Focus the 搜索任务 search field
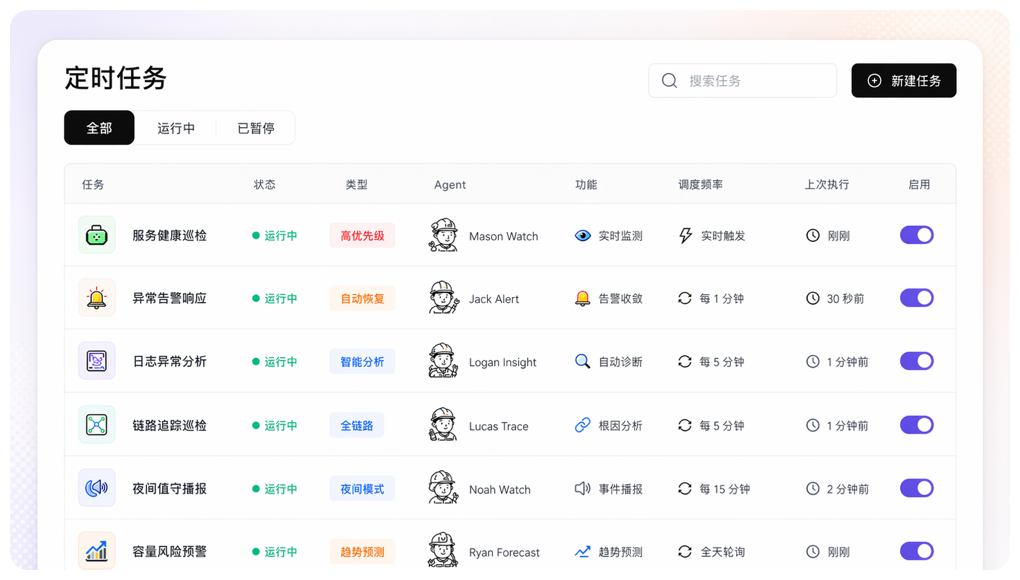 click(742, 81)
